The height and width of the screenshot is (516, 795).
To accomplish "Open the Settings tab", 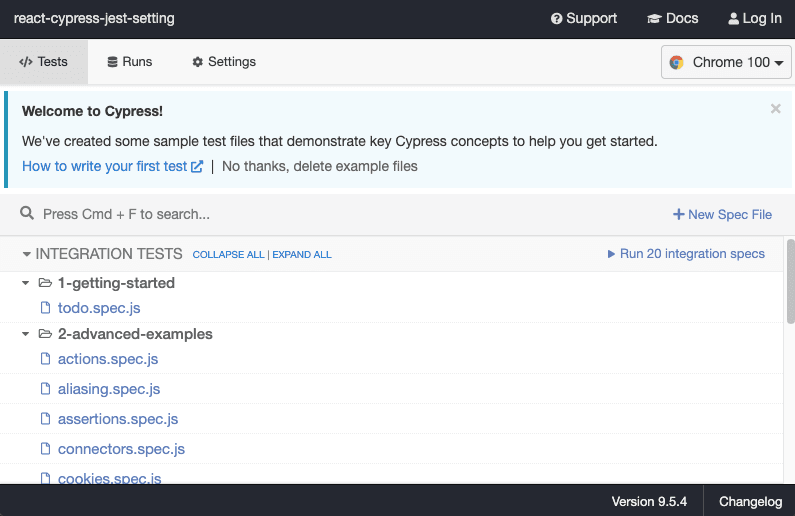I will (x=224, y=62).
